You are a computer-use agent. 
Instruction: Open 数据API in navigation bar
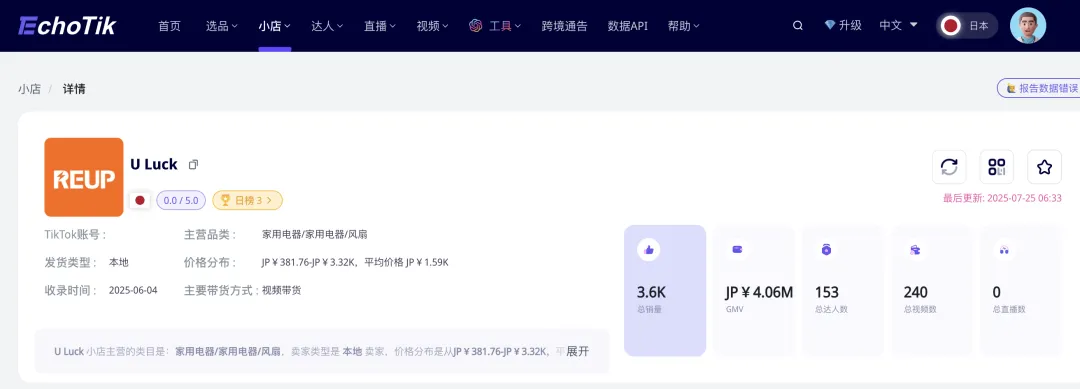pyautogui.click(x=627, y=25)
